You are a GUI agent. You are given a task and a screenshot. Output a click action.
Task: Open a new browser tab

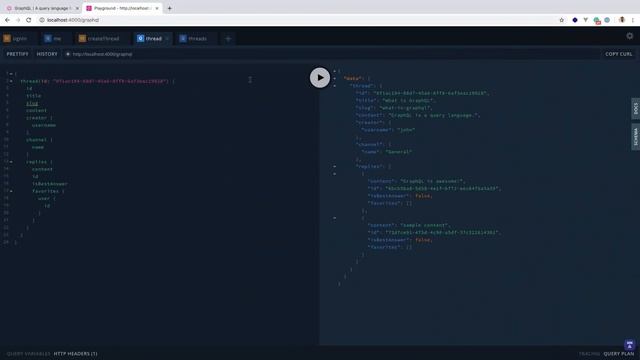[x=169, y=8]
